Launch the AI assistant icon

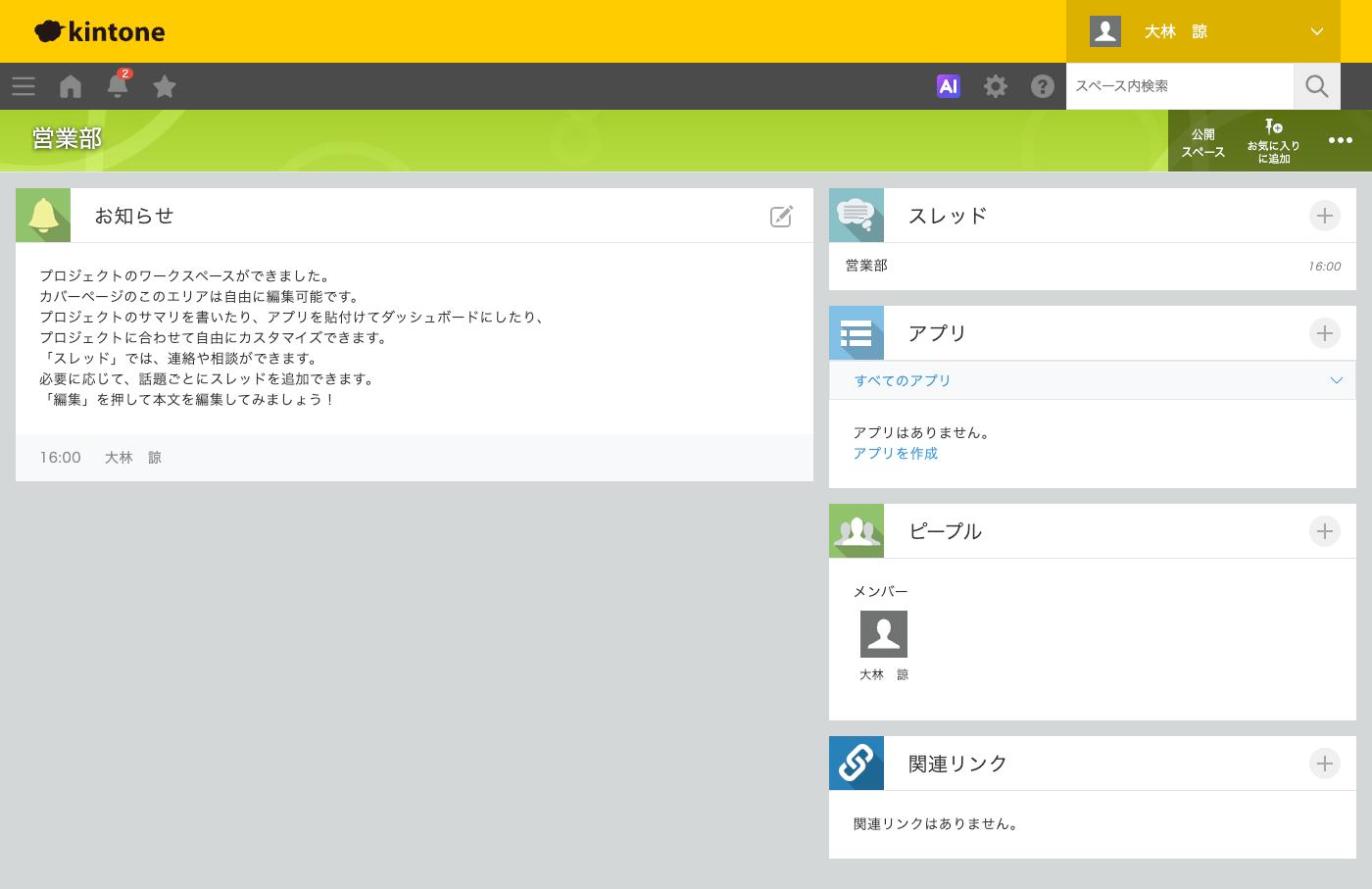coord(948,87)
